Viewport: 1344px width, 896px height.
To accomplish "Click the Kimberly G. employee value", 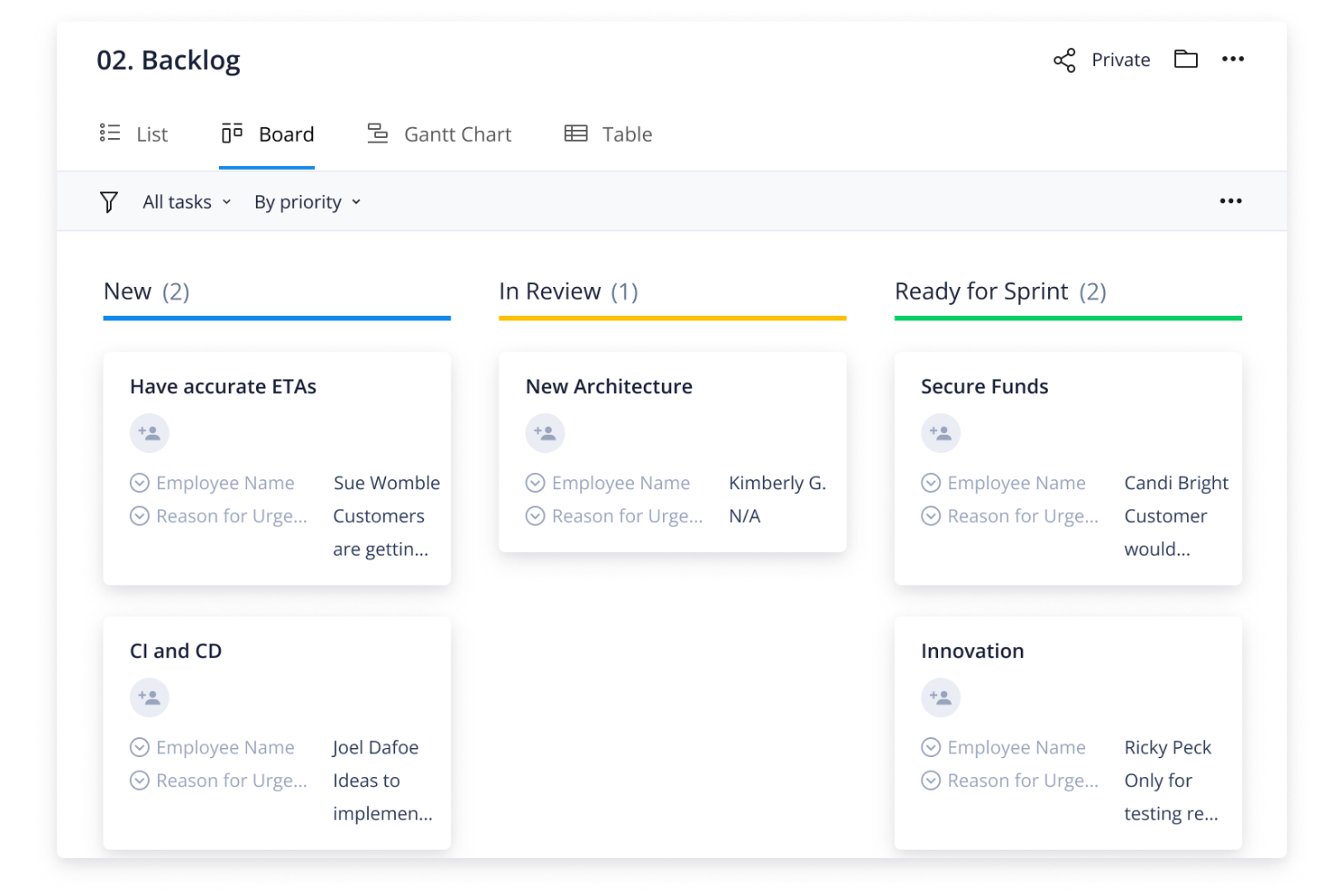I will click(x=777, y=483).
